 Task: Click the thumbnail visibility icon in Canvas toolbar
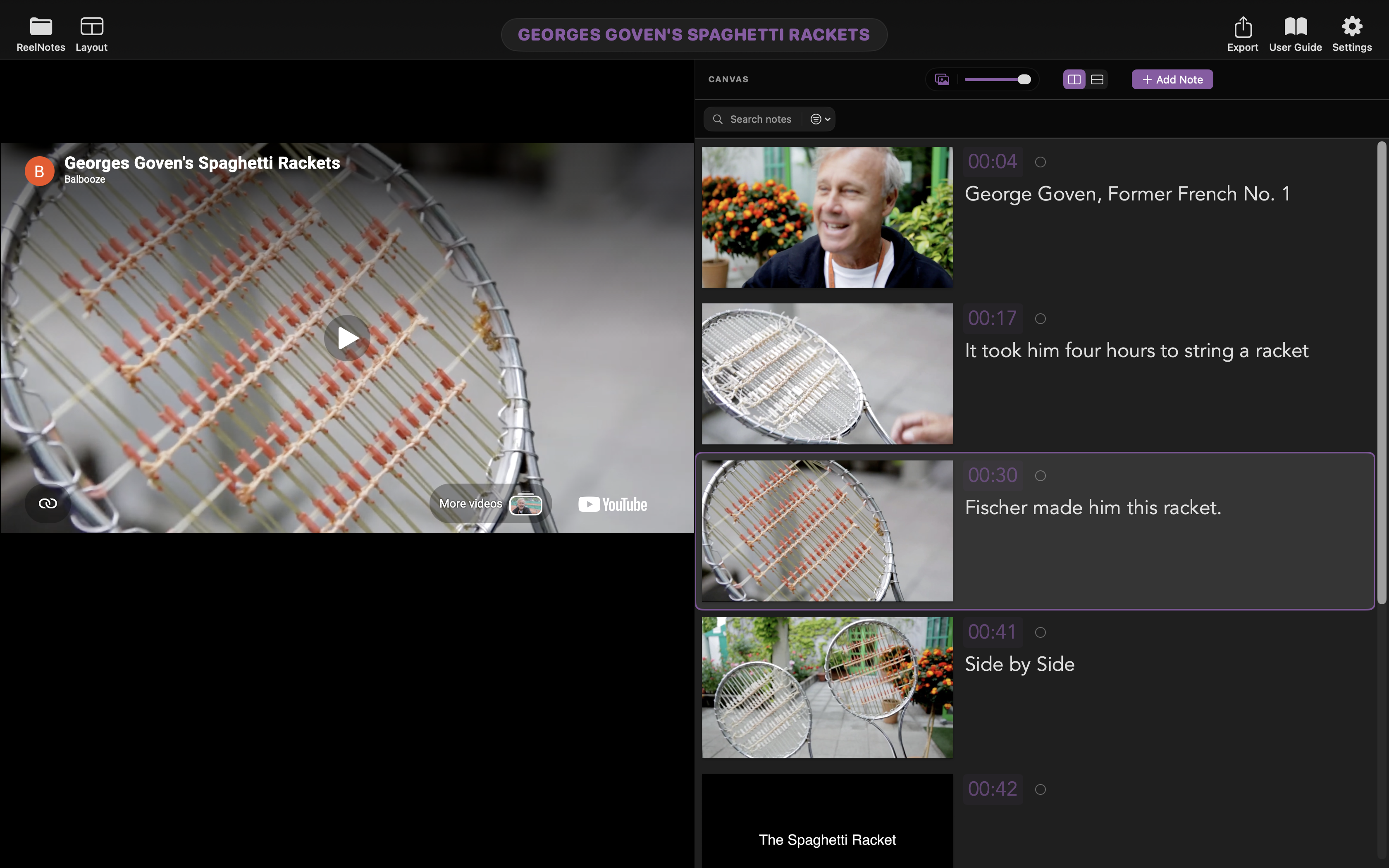click(942, 79)
